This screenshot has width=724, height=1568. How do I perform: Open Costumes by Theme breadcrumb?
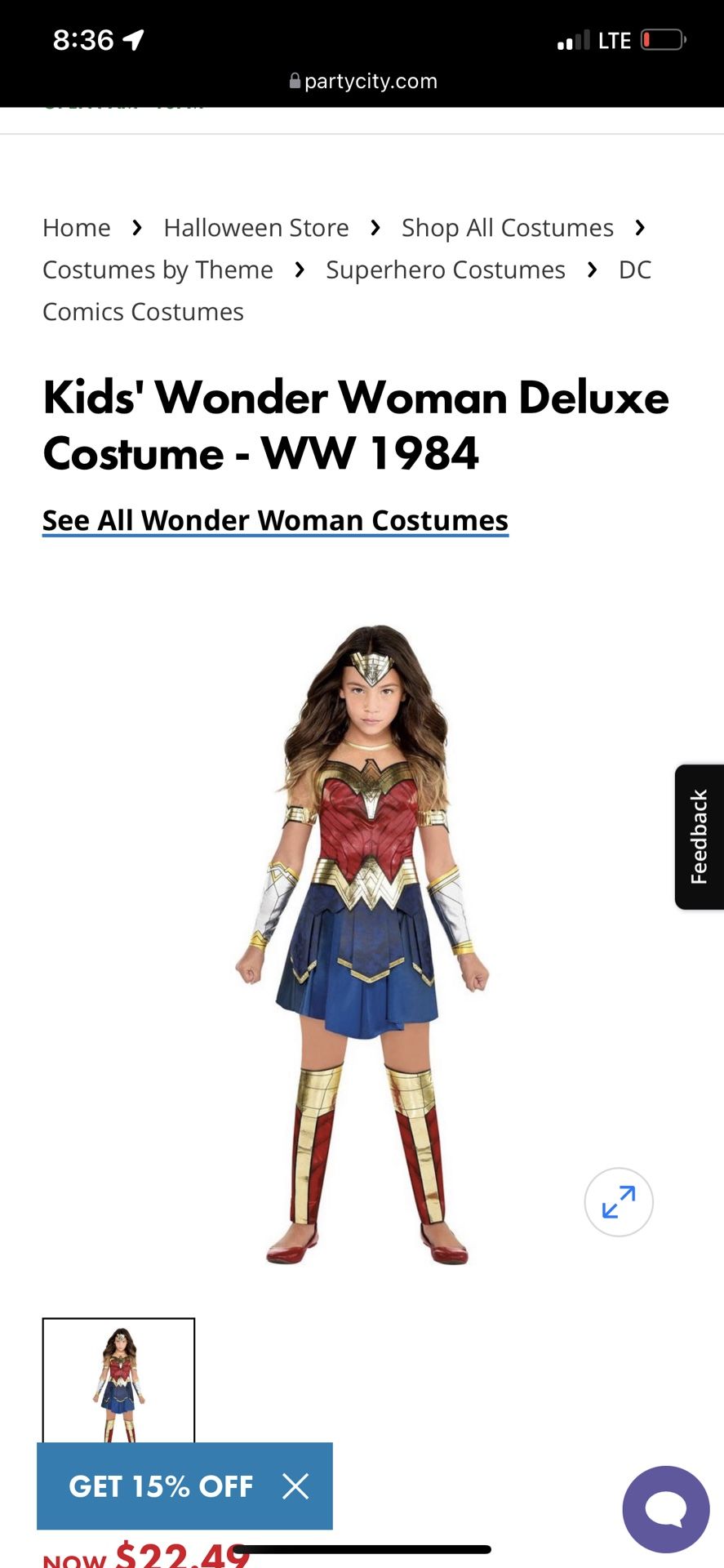158,270
